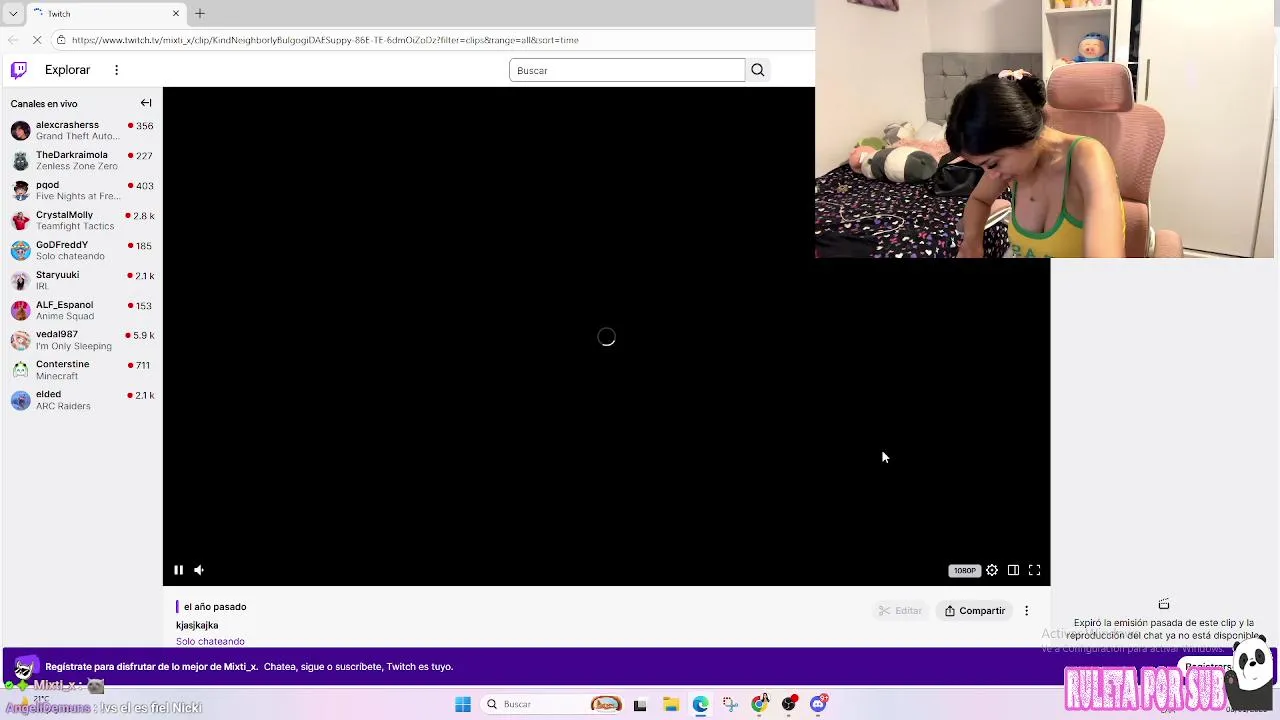The image size is (1280, 720).
Task: Open alexcrasherss live channel
Action: click(x=82, y=130)
